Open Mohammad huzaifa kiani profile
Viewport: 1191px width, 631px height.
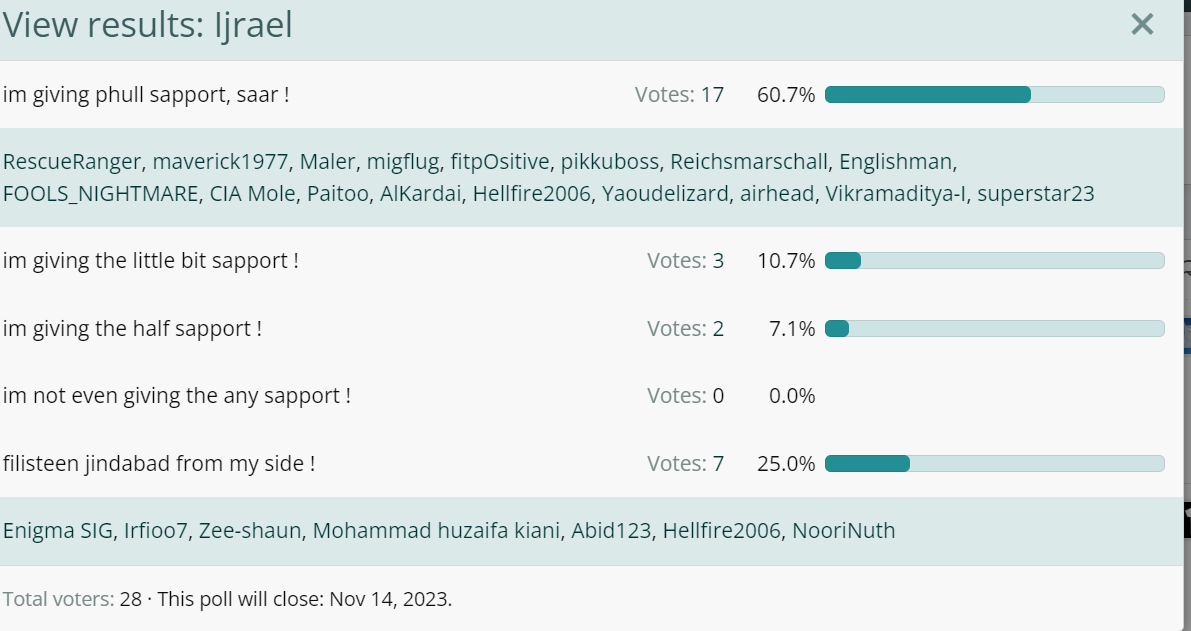436,530
